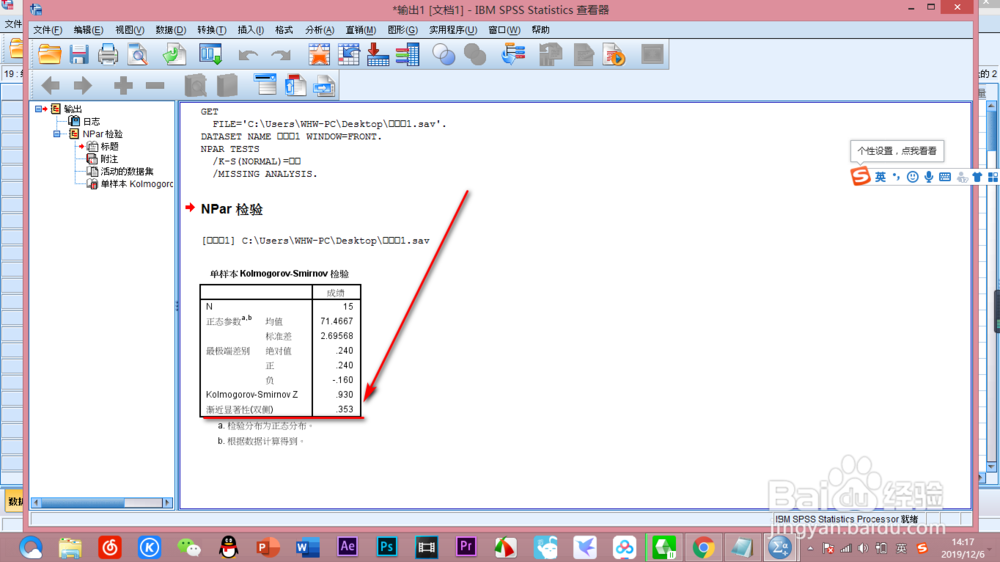Click the Insert Heading icon

[265, 85]
